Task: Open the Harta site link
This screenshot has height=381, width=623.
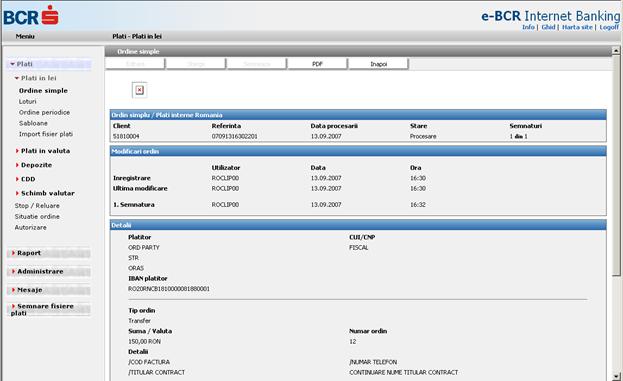Action: click(x=577, y=27)
